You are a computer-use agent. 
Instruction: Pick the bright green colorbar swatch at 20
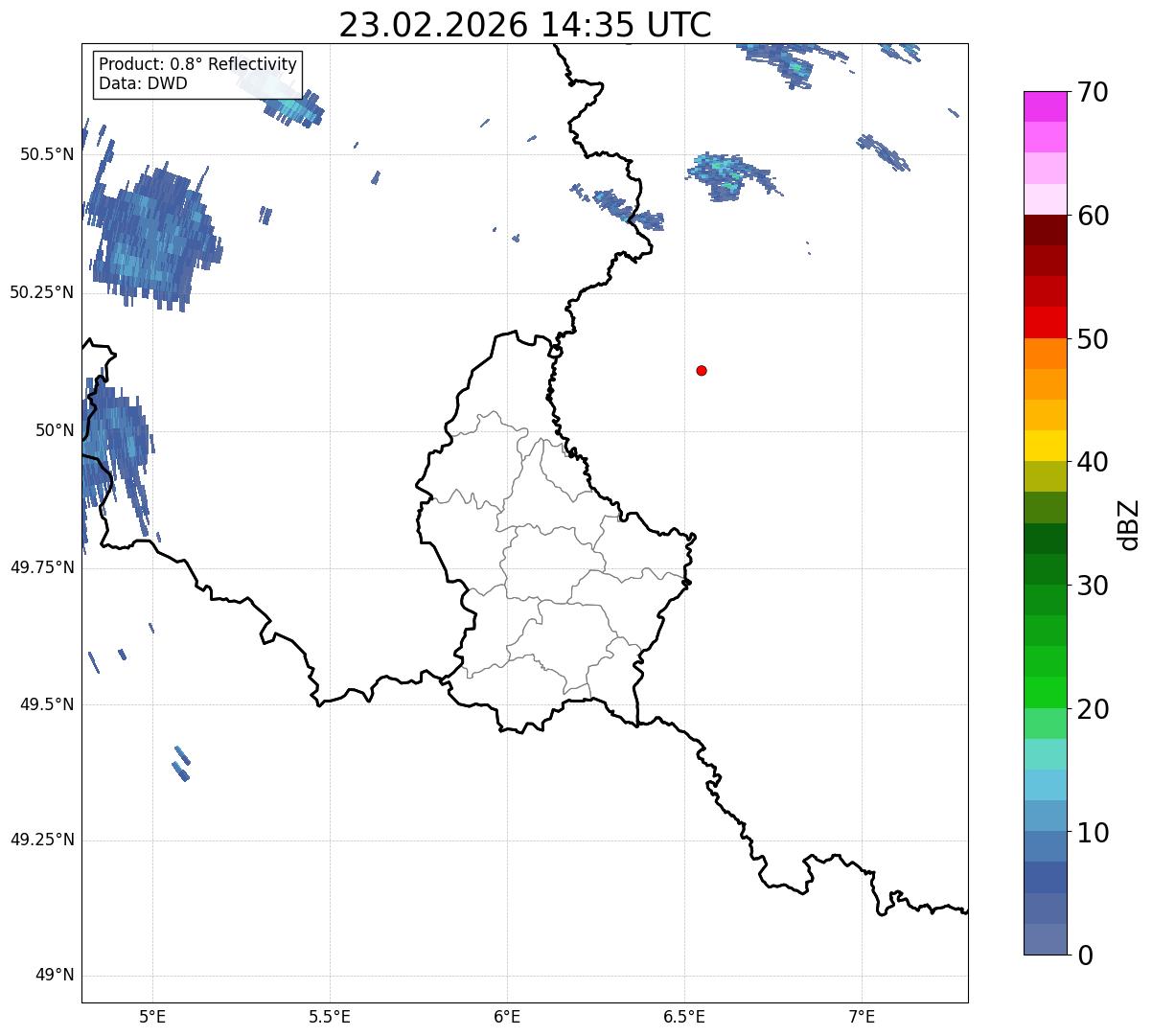(x=1045, y=693)
